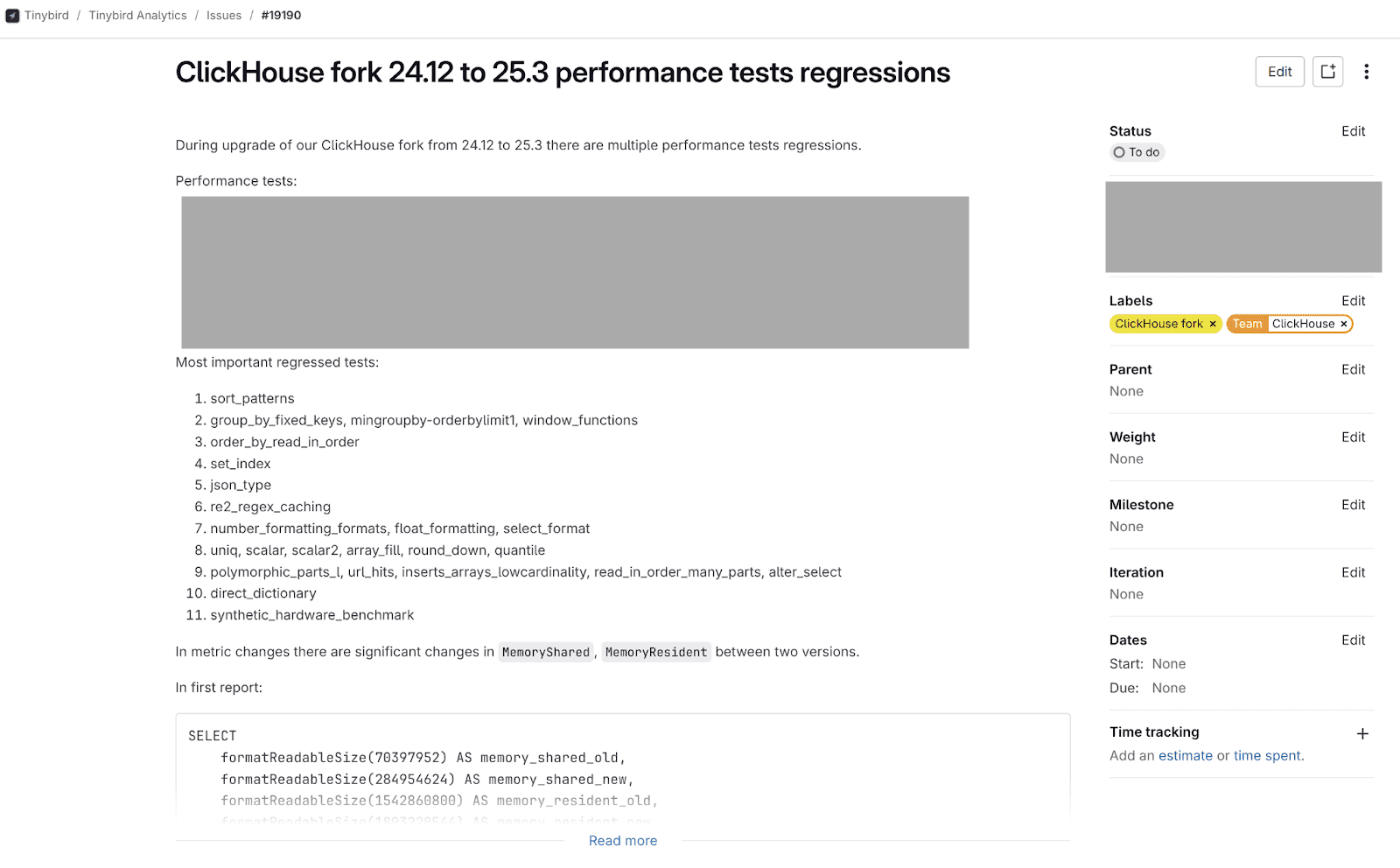The width and height of the screenshot is (1400, 868).
Task: Open the add related item icon
Action: pos(1327,72)
